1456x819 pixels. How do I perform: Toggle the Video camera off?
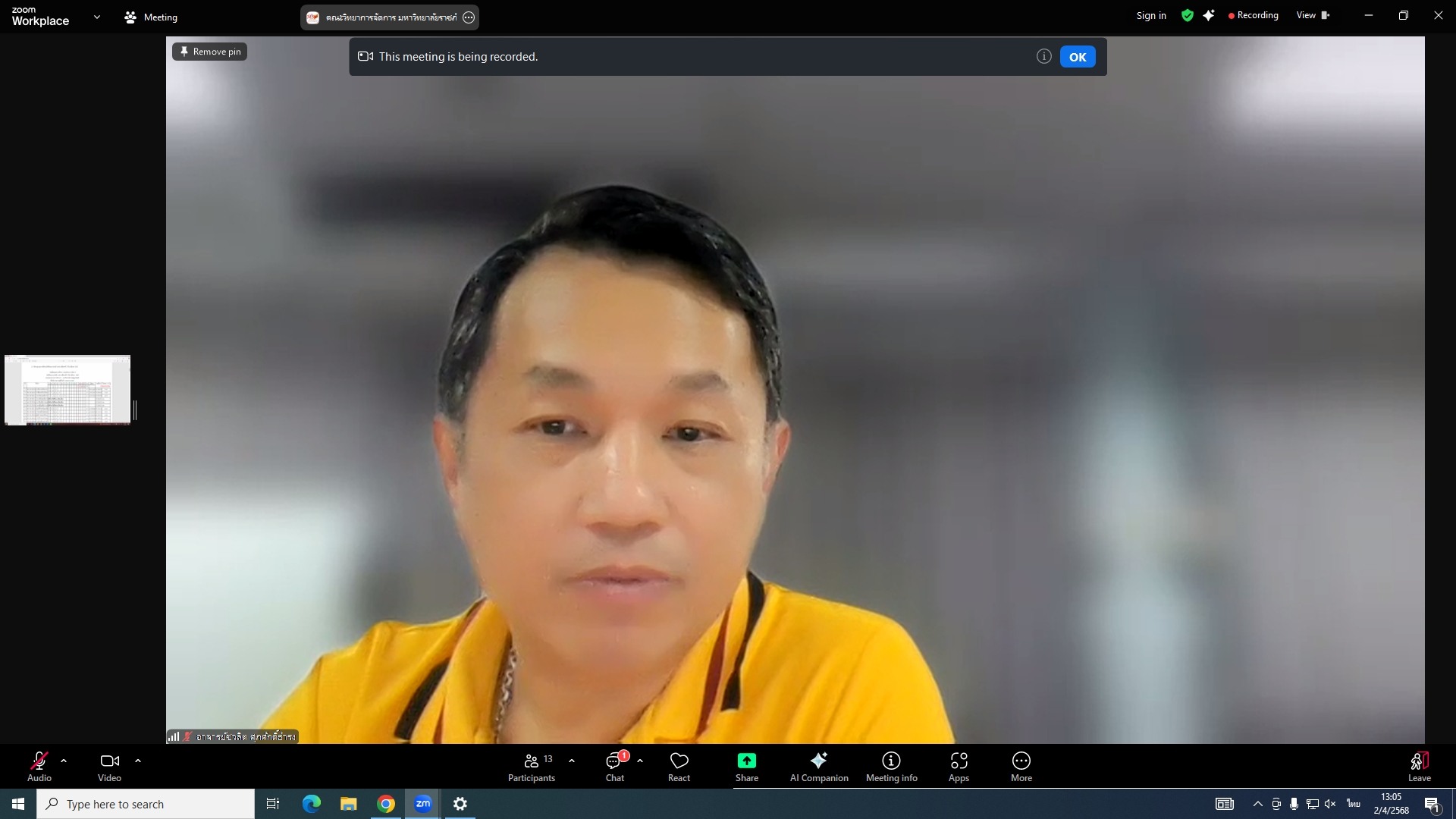109,766
